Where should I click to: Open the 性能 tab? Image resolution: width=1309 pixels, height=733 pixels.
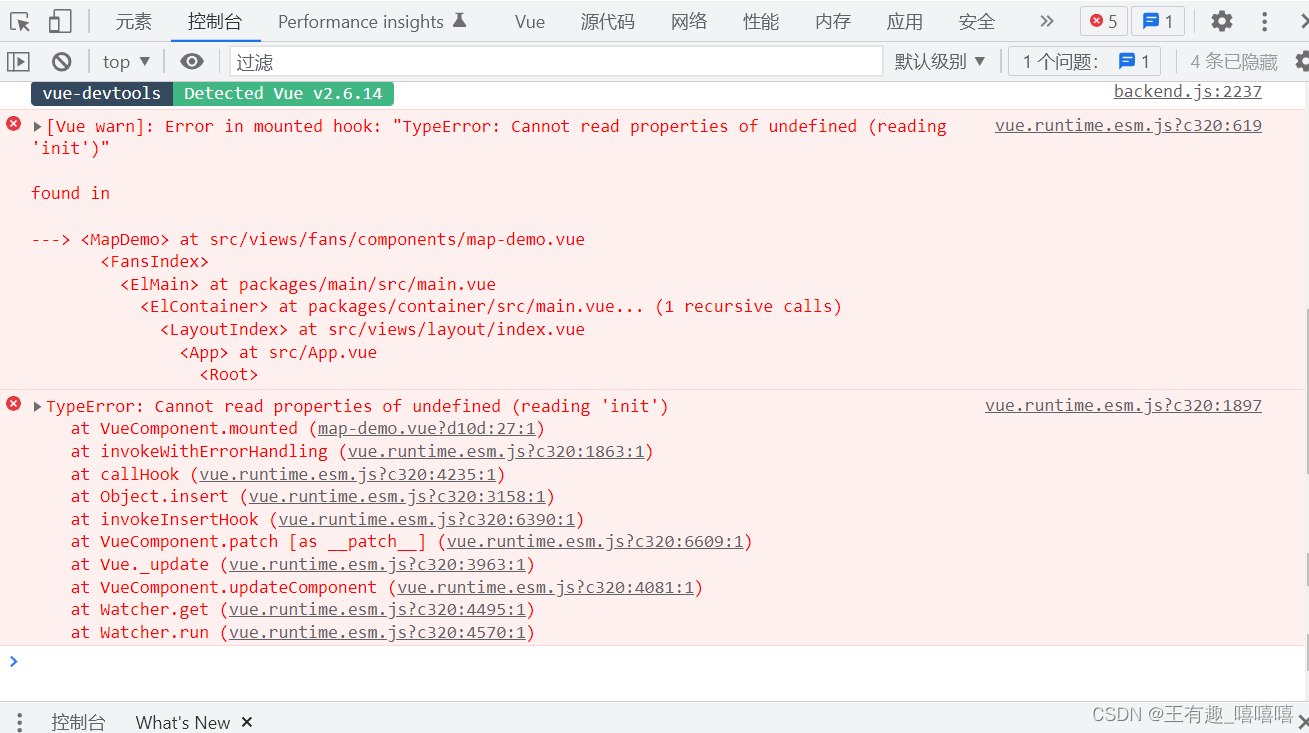pos(761,21)
